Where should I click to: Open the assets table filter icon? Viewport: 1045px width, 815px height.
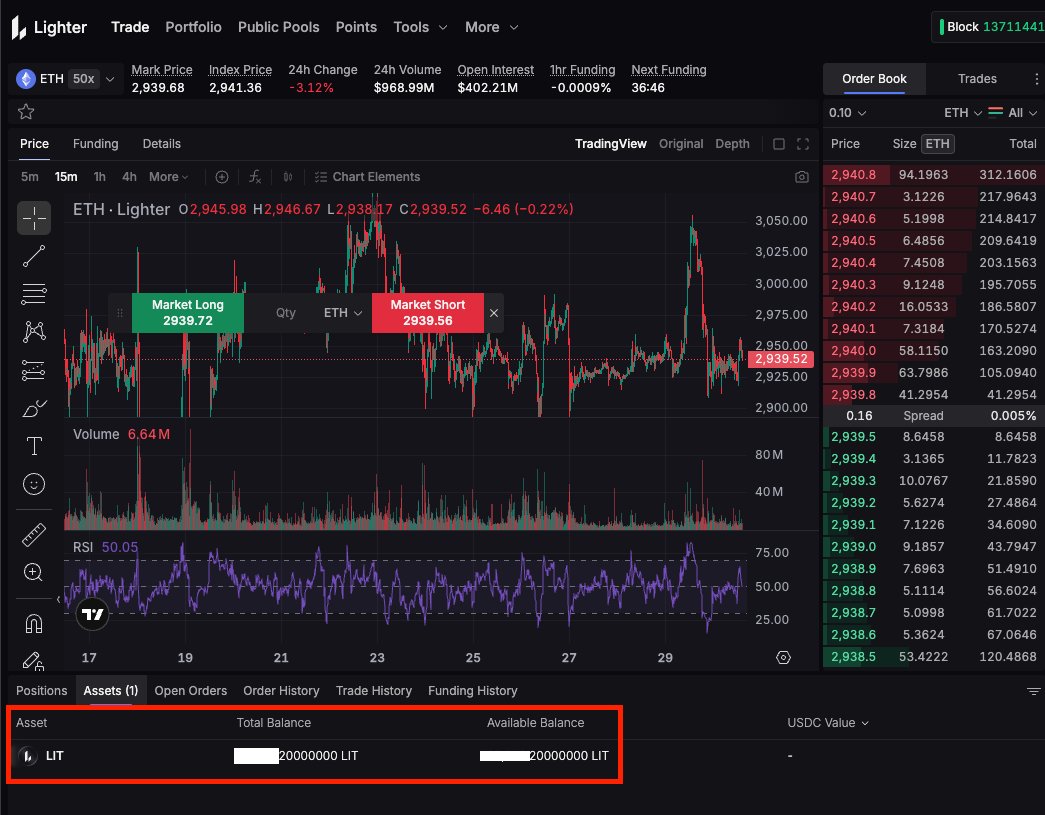1033,691
